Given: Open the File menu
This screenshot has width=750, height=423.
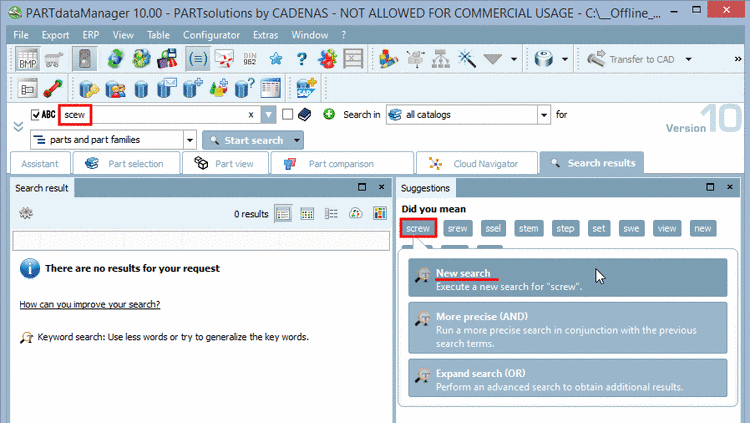Looking at the screenshot, I should [x=21, y=35].
